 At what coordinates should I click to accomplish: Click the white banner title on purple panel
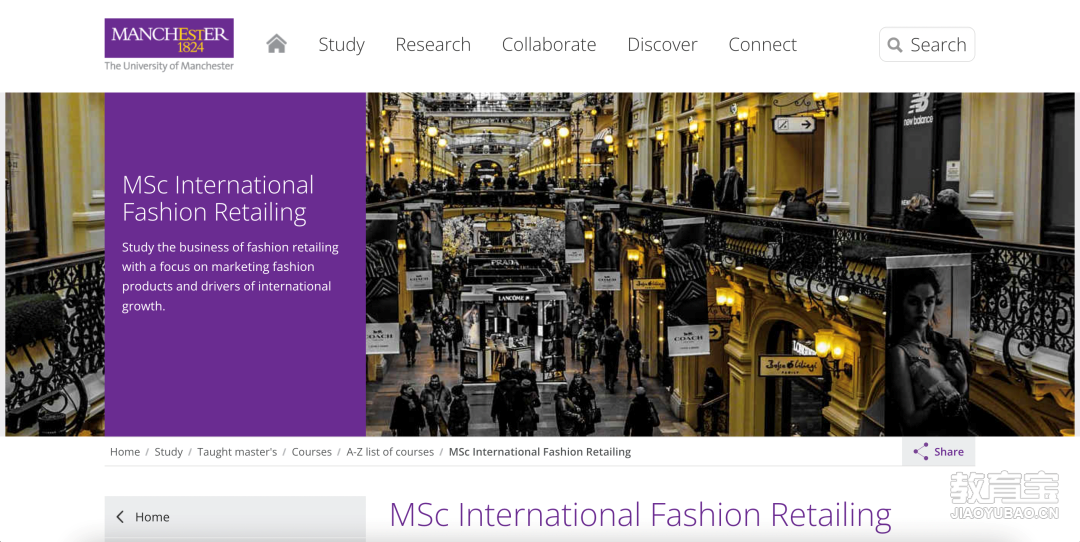tap(218, 198)
